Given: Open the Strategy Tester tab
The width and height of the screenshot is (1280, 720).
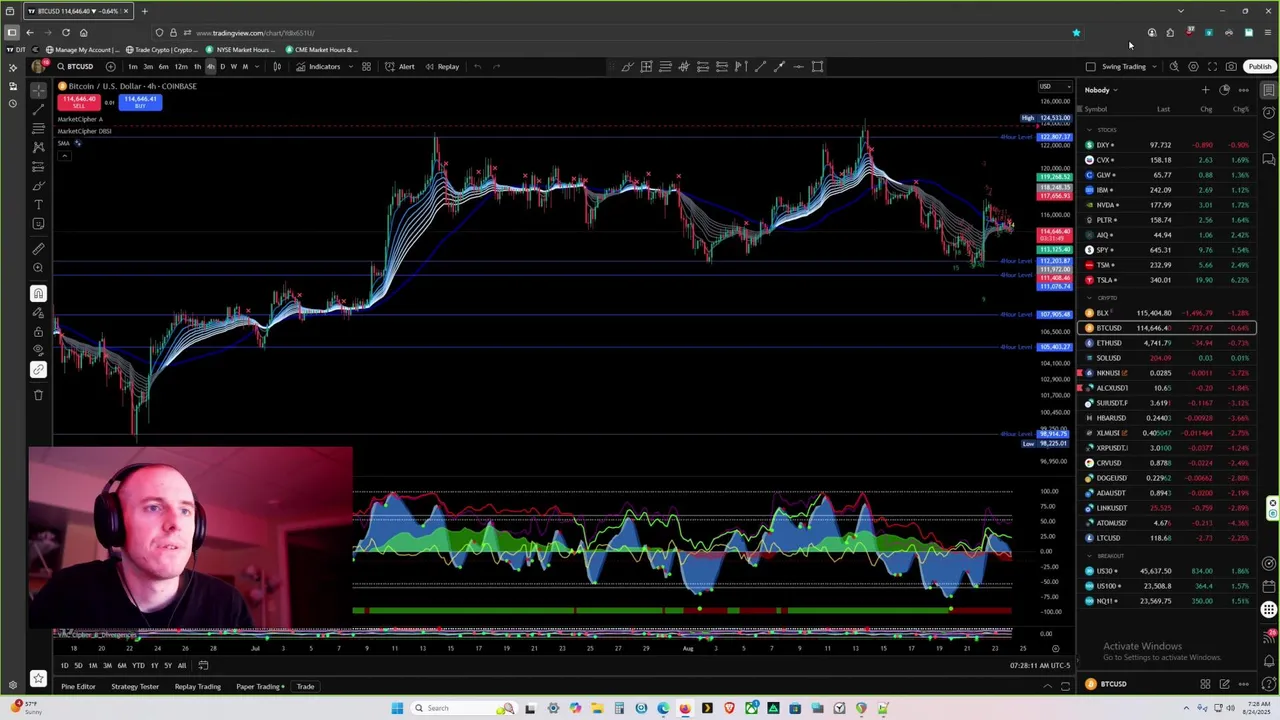Looking at the screenshot, I should (x=135, y=687).
